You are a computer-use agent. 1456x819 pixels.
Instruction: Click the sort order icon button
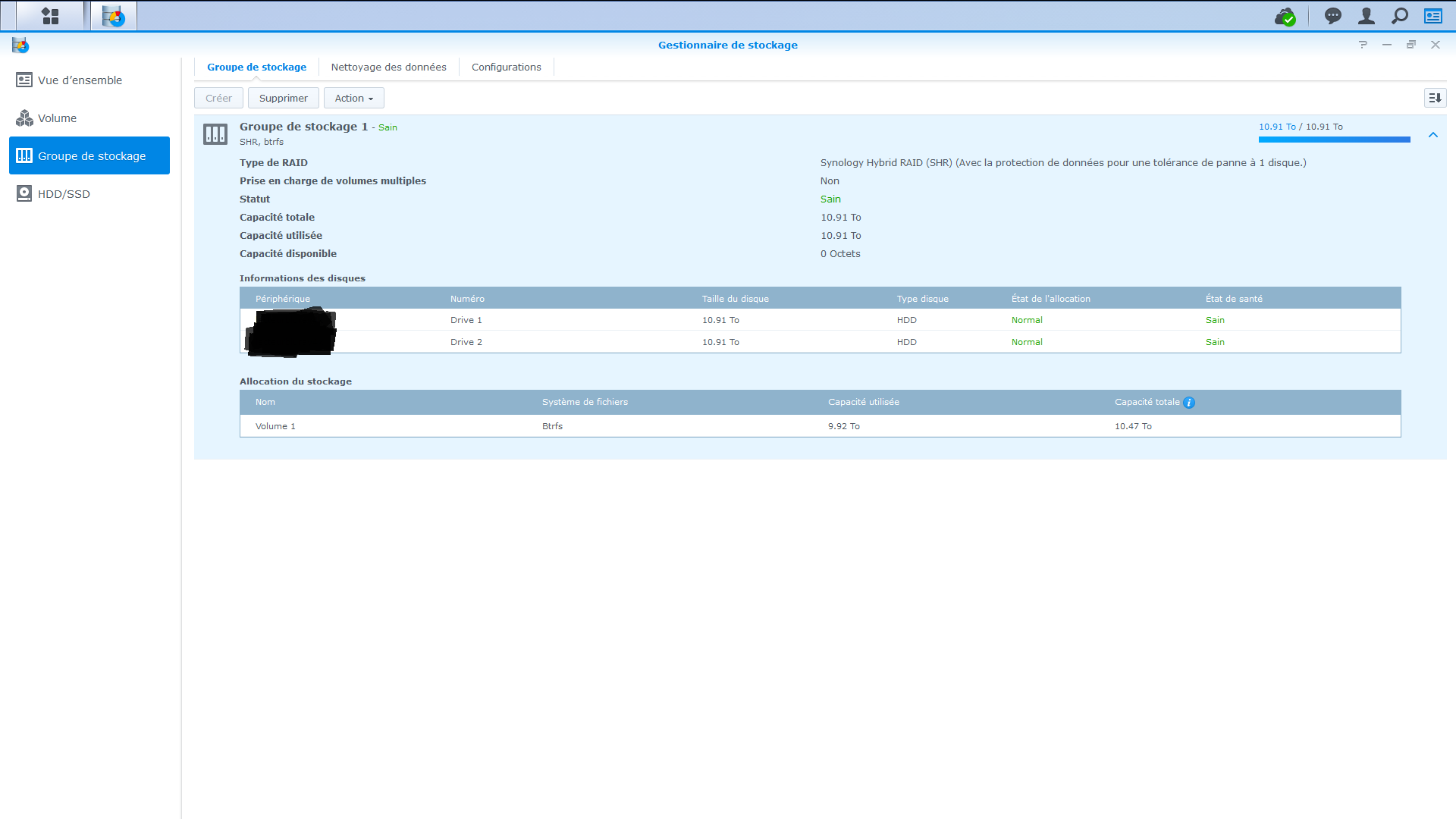pos(1435,98)
